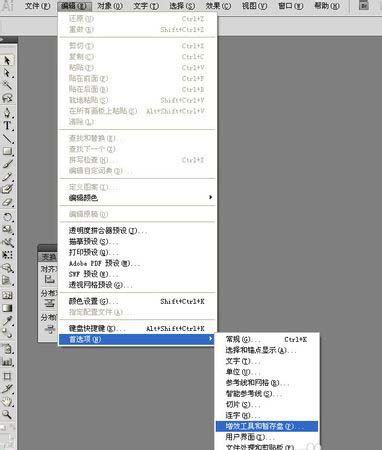Select the Eyedropper tool
Viewport: 382px width, 450px height.
coord(7,320)
